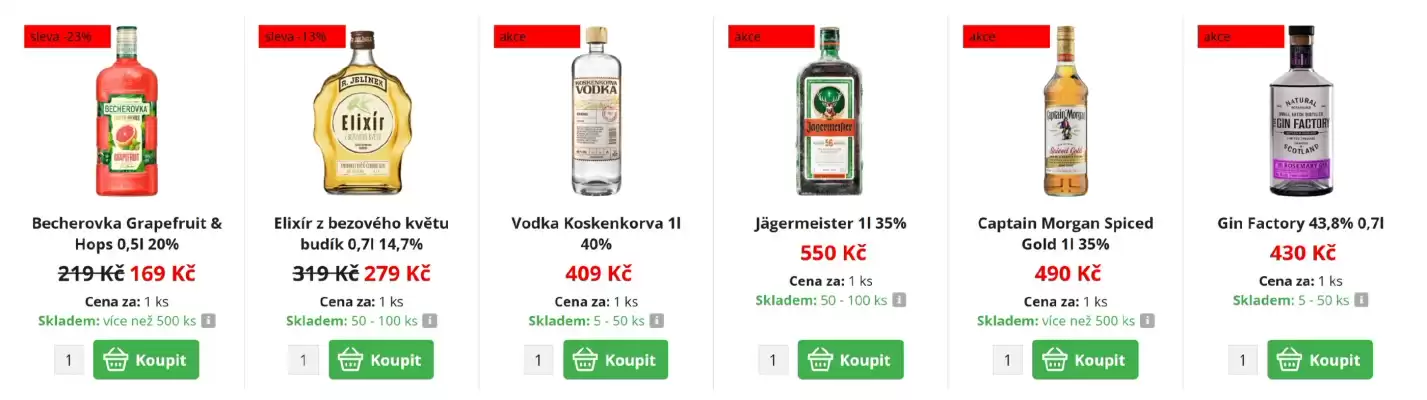Click stock info icon for Becherovka Grapefruit
The image size is (1427, 400).
point(209,321)
